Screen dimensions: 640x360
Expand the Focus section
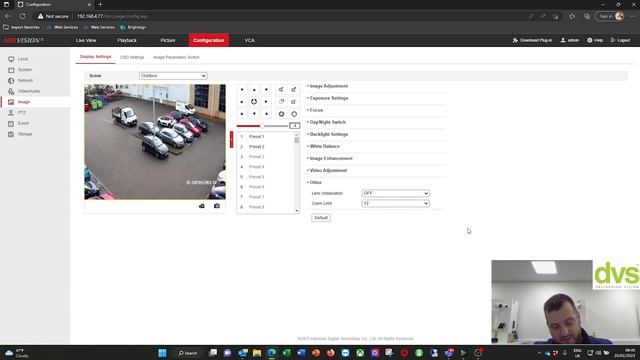pyautogui.click(x=316, y=110)
